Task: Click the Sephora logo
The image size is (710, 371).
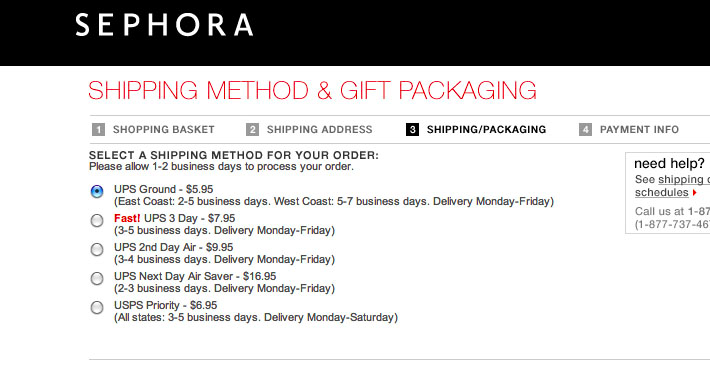Action: (x=164, y=25)
